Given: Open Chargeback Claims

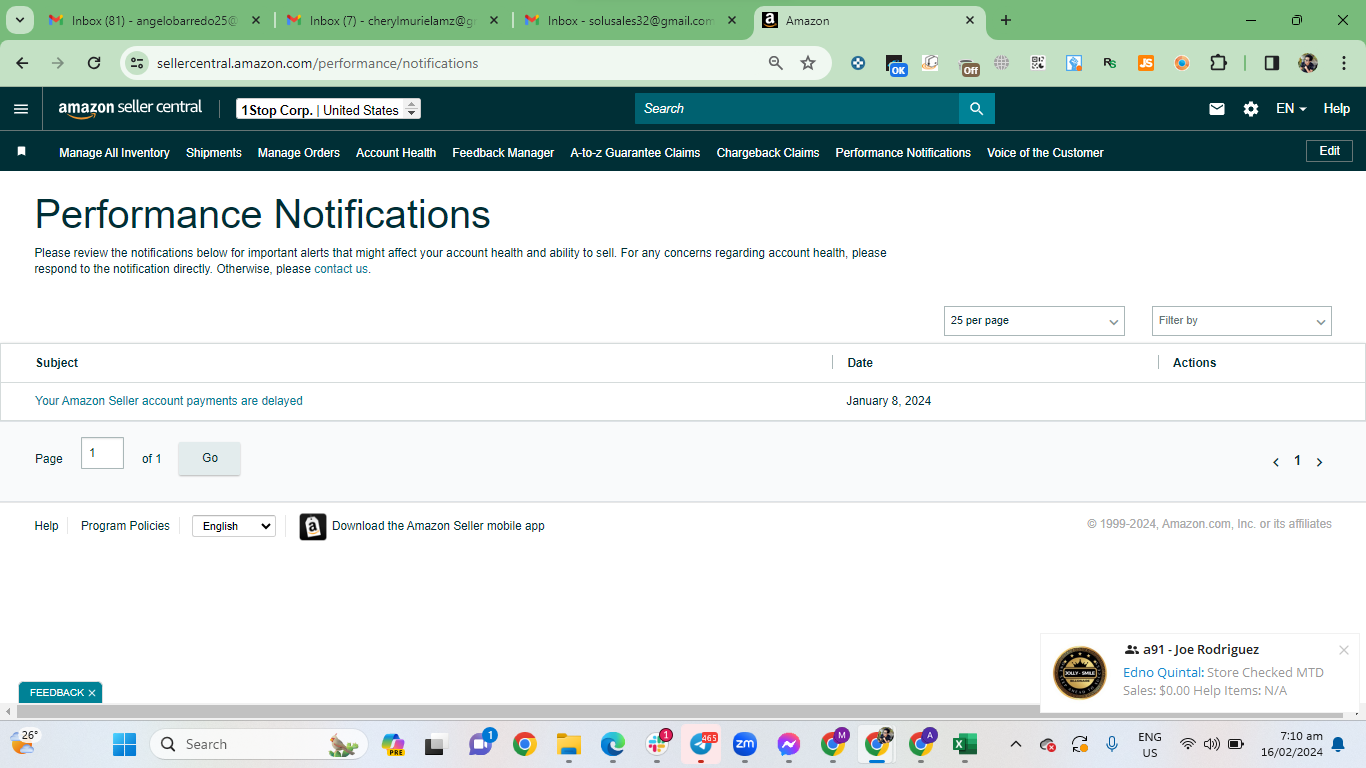Looking at the screenshot, I should (x=768, y=153).
